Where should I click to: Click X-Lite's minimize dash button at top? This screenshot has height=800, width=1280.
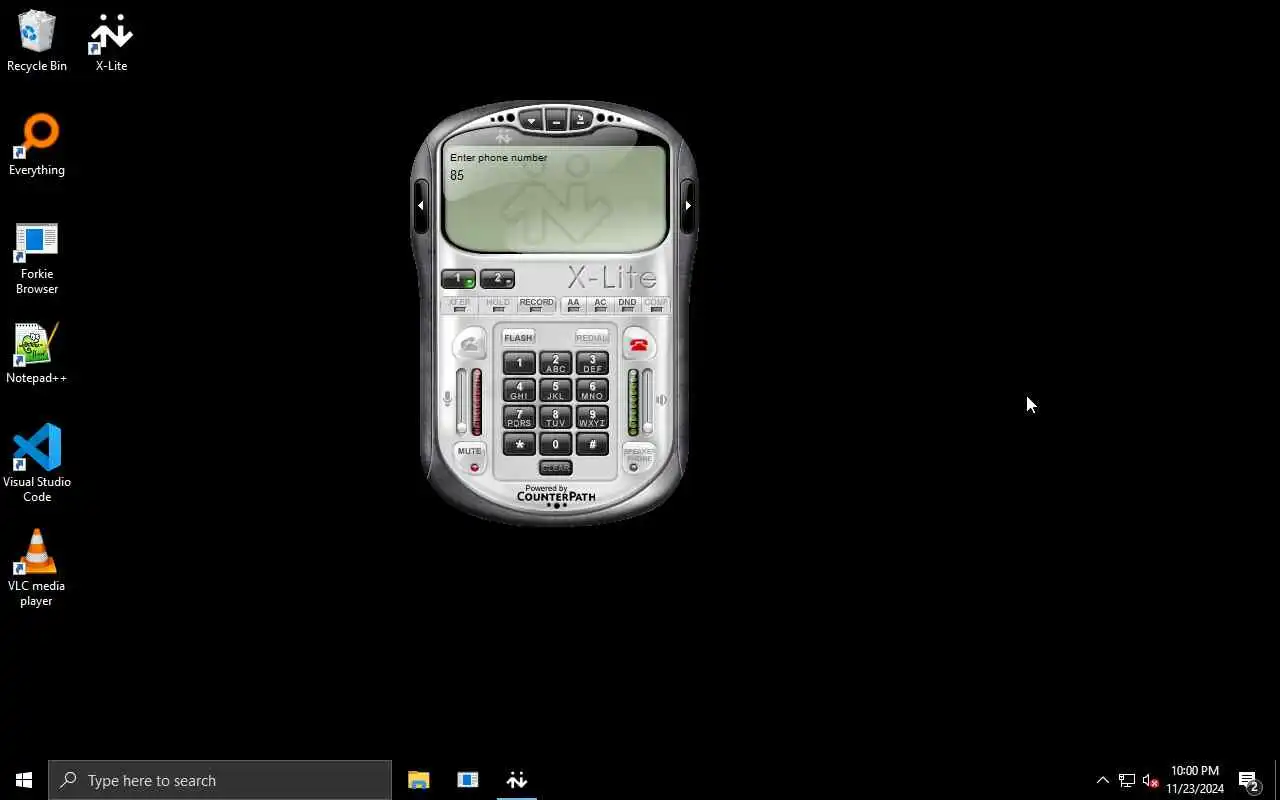click(556, 120)
